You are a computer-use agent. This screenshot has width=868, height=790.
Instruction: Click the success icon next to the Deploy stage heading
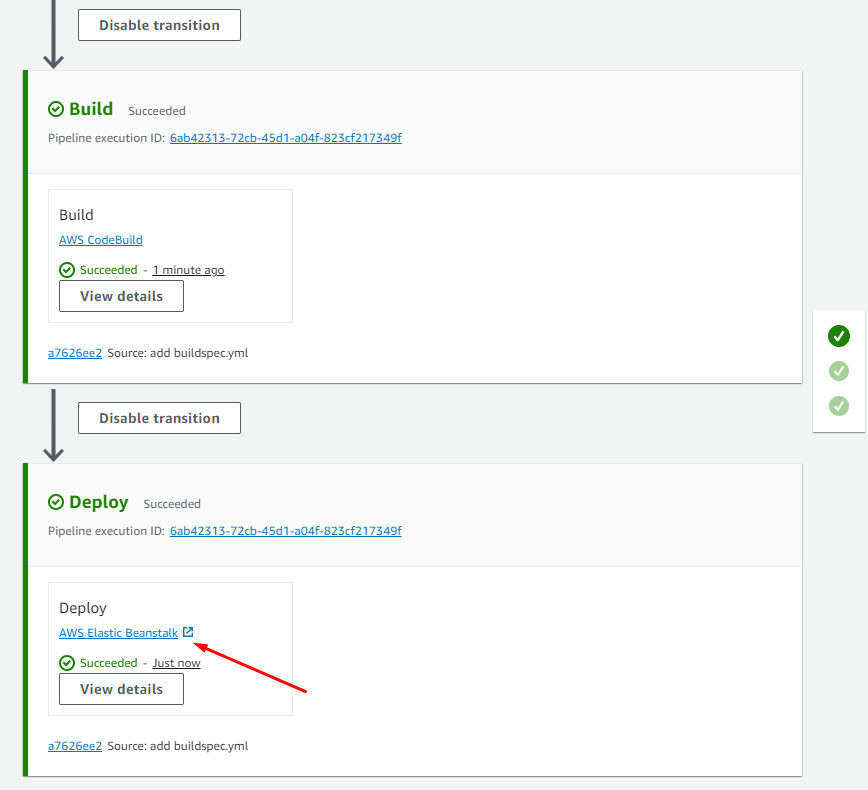point(56,503)
